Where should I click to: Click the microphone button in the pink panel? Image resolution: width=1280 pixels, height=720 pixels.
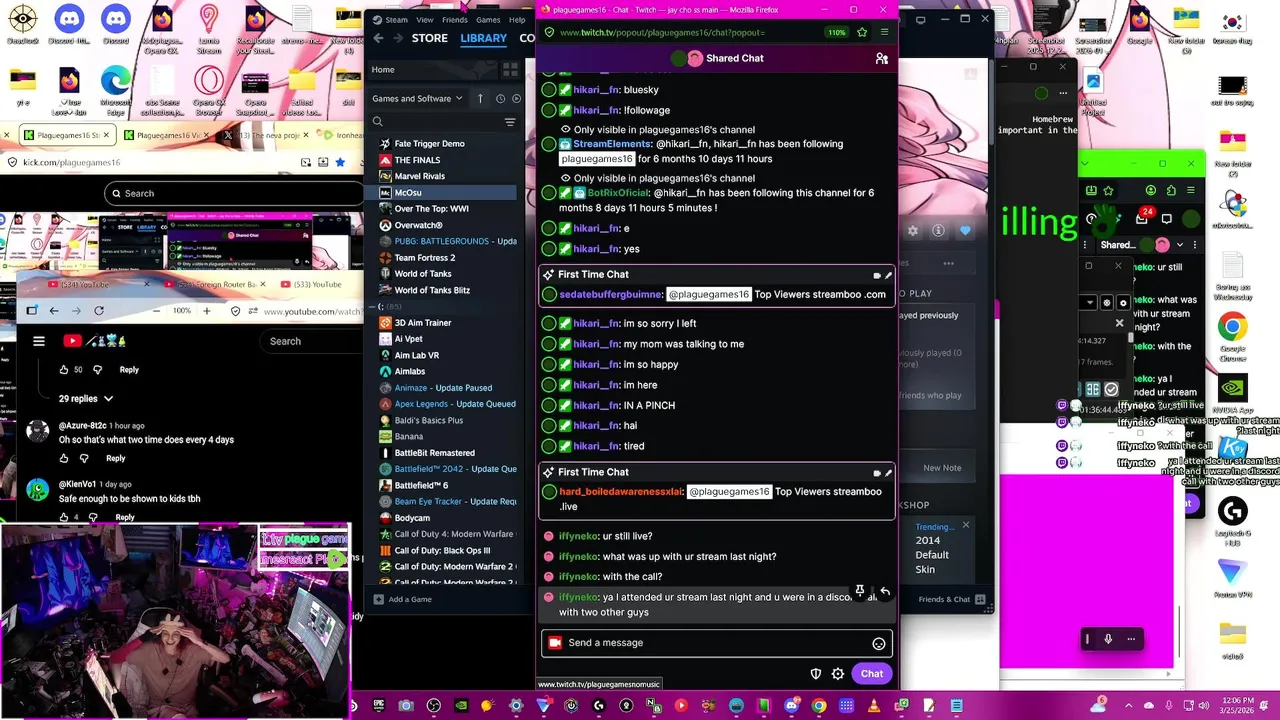click(1108, 639)
